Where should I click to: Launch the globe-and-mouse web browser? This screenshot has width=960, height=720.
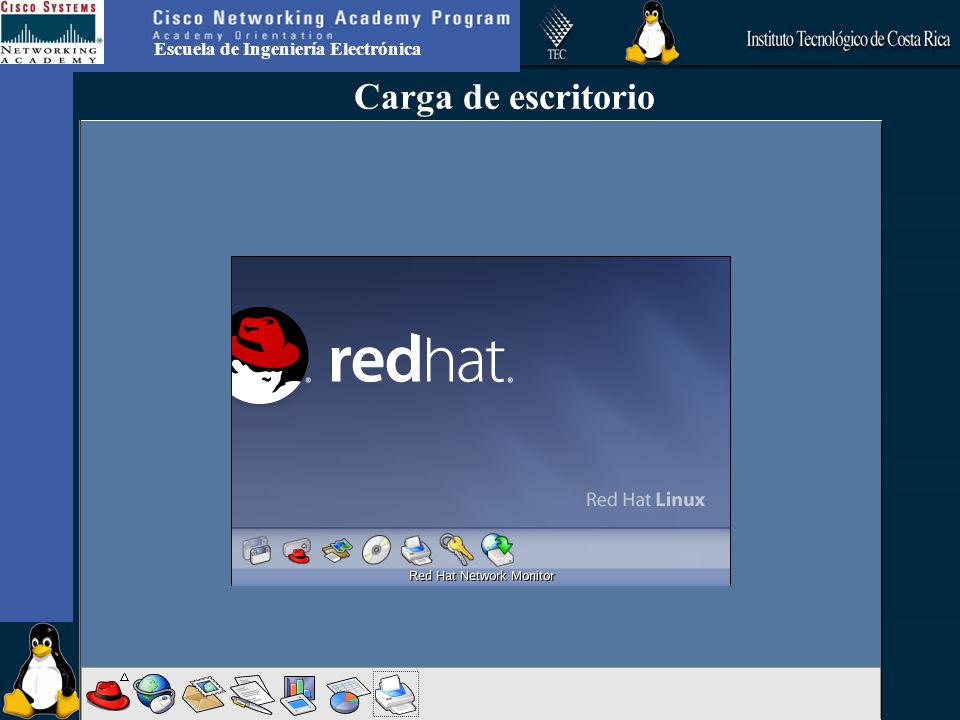[x=154, y=694]
